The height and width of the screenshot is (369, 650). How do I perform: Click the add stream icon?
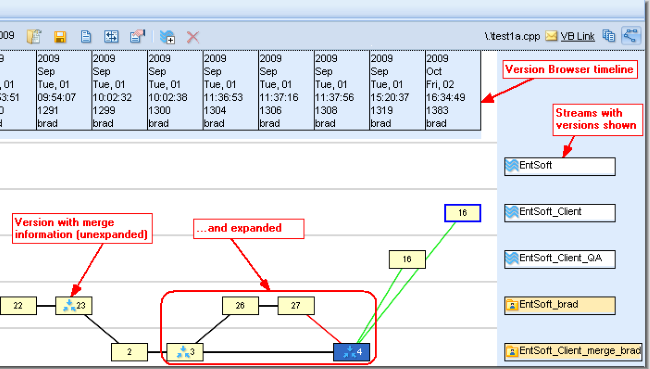point(167,37)
